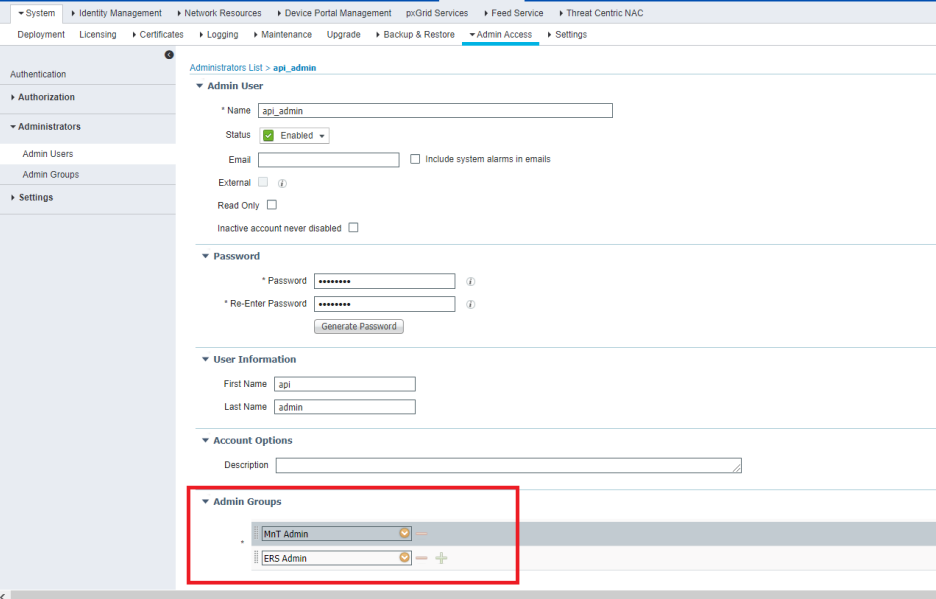Image resolution: width=936 pixels, height=599 pixels.
Task: Open the MnT Admin group dropdown
Action: point(403,533)
